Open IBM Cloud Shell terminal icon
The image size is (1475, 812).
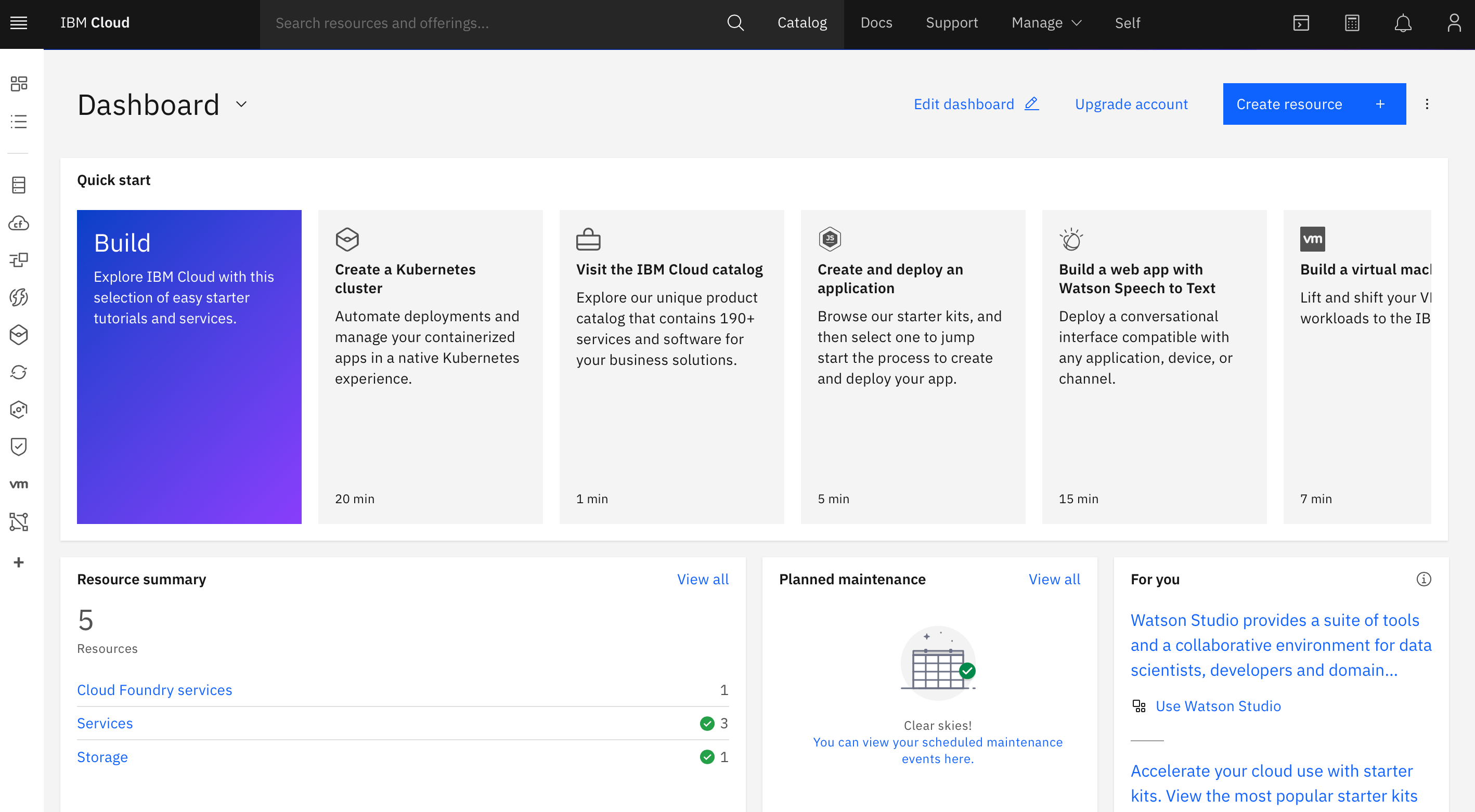1301,23
